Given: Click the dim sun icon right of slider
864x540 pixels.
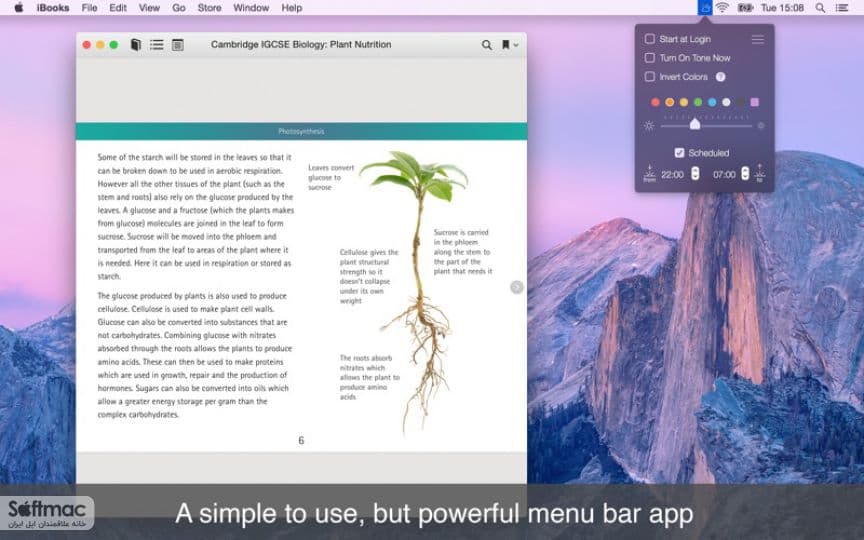Looking at the screenshot, I should 761,126.
